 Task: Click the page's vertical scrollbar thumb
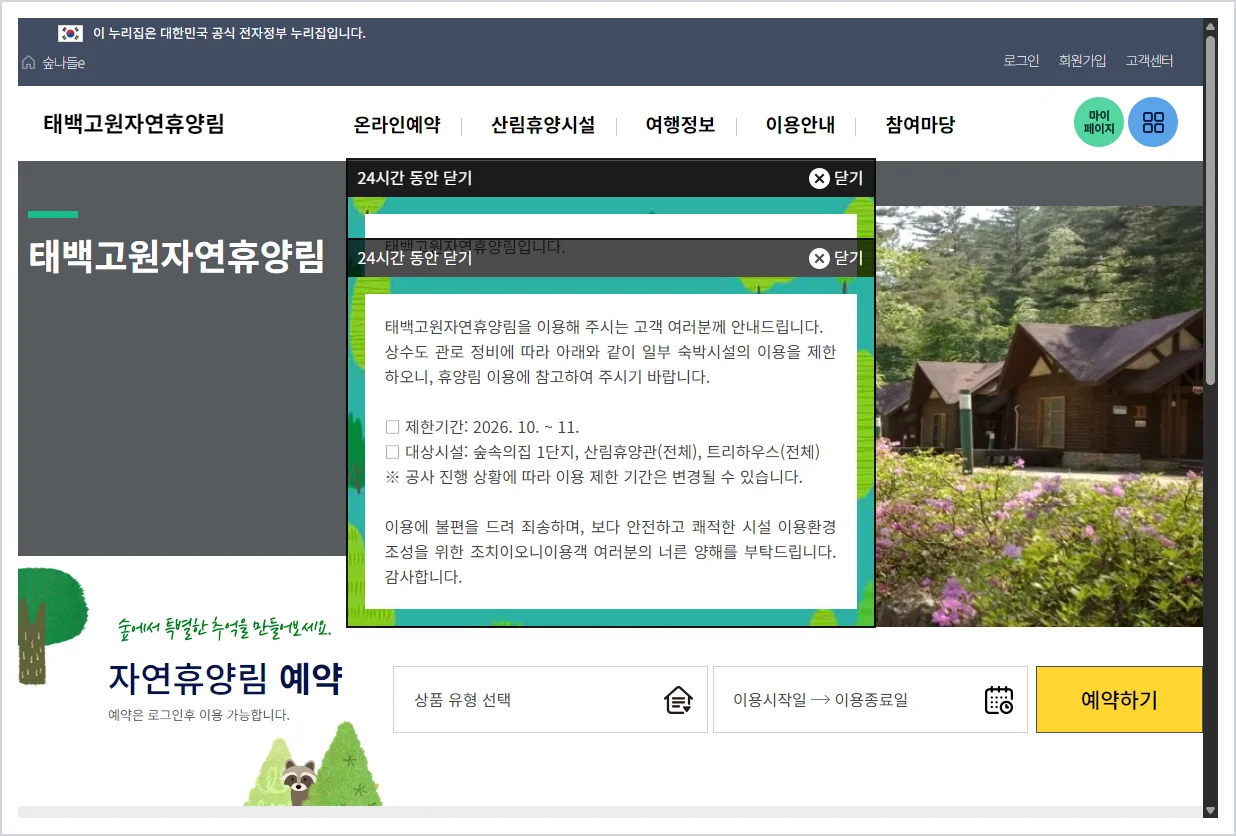coord(1210,210)
